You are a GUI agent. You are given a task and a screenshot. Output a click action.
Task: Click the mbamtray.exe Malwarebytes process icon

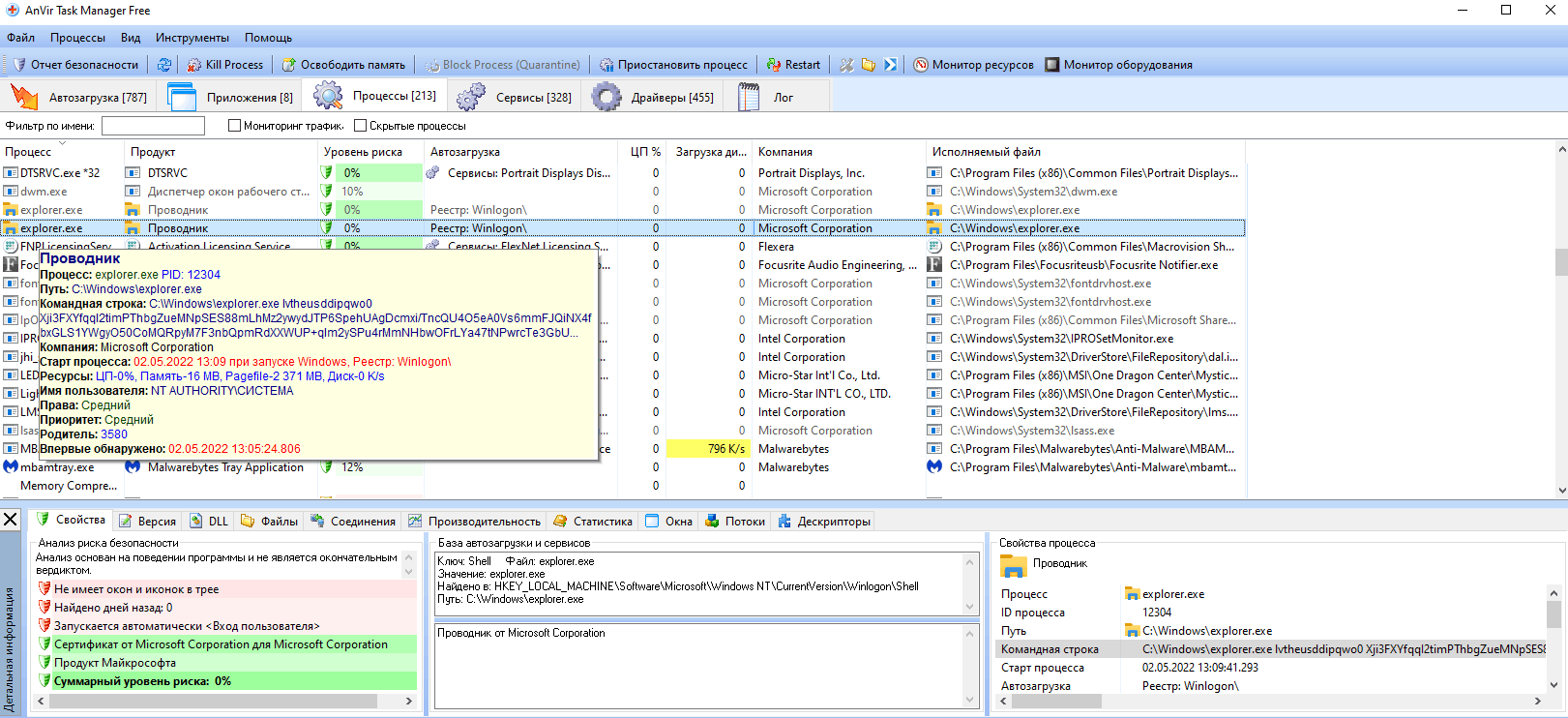(x=11, y=467)
